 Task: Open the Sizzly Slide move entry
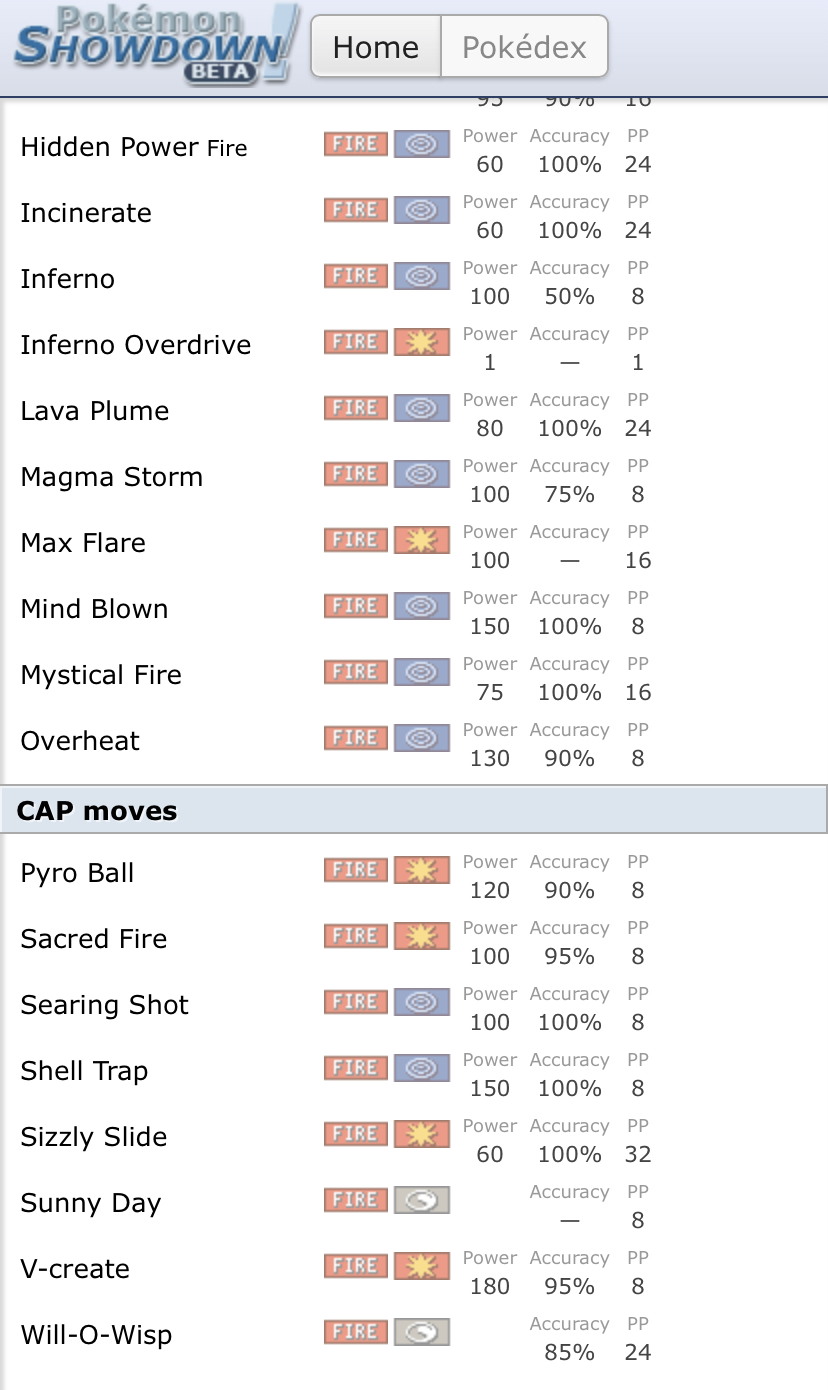[x=414, y=1137]
